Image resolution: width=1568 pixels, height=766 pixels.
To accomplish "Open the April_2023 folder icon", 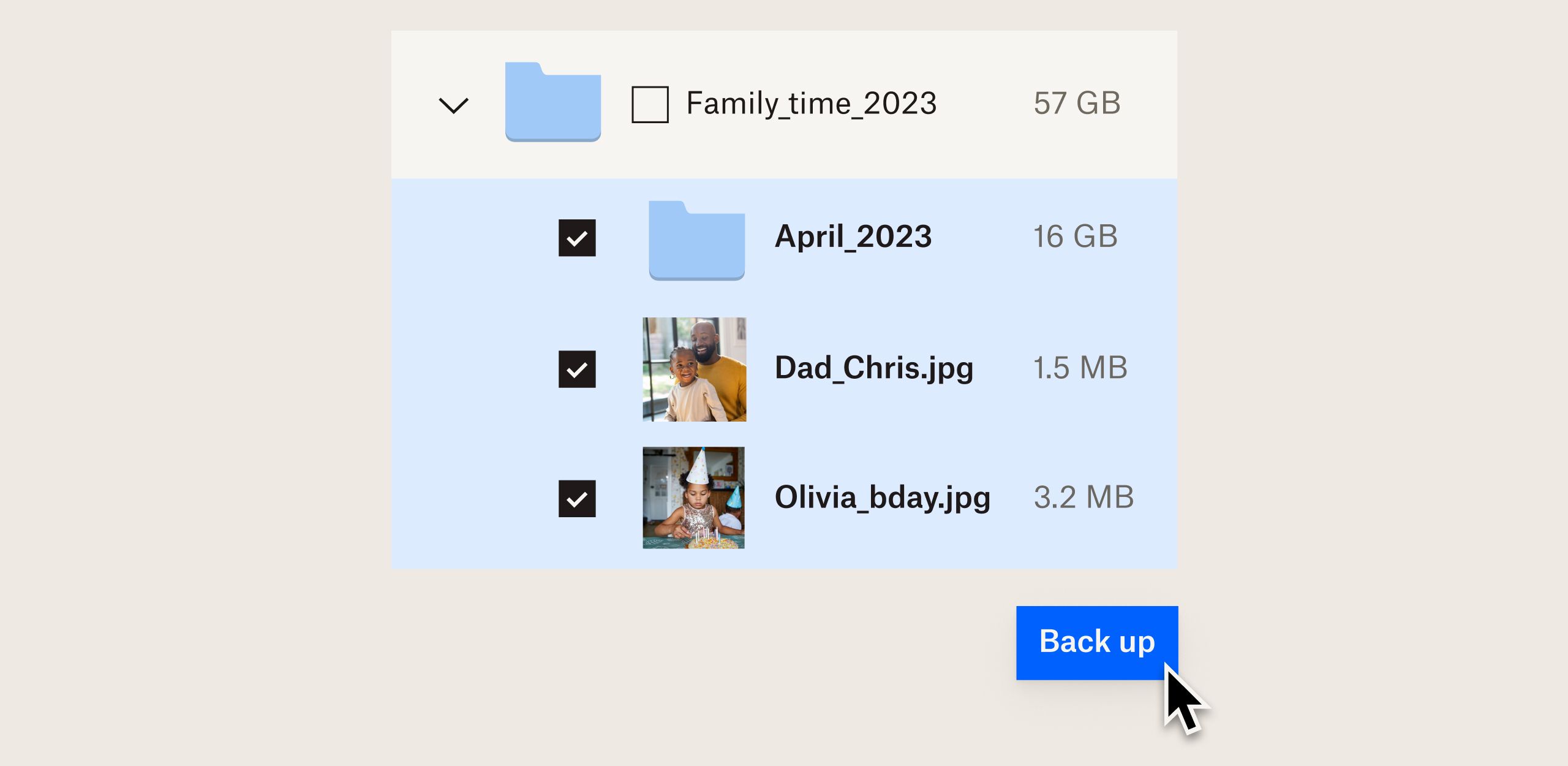I will pos(697,240).
